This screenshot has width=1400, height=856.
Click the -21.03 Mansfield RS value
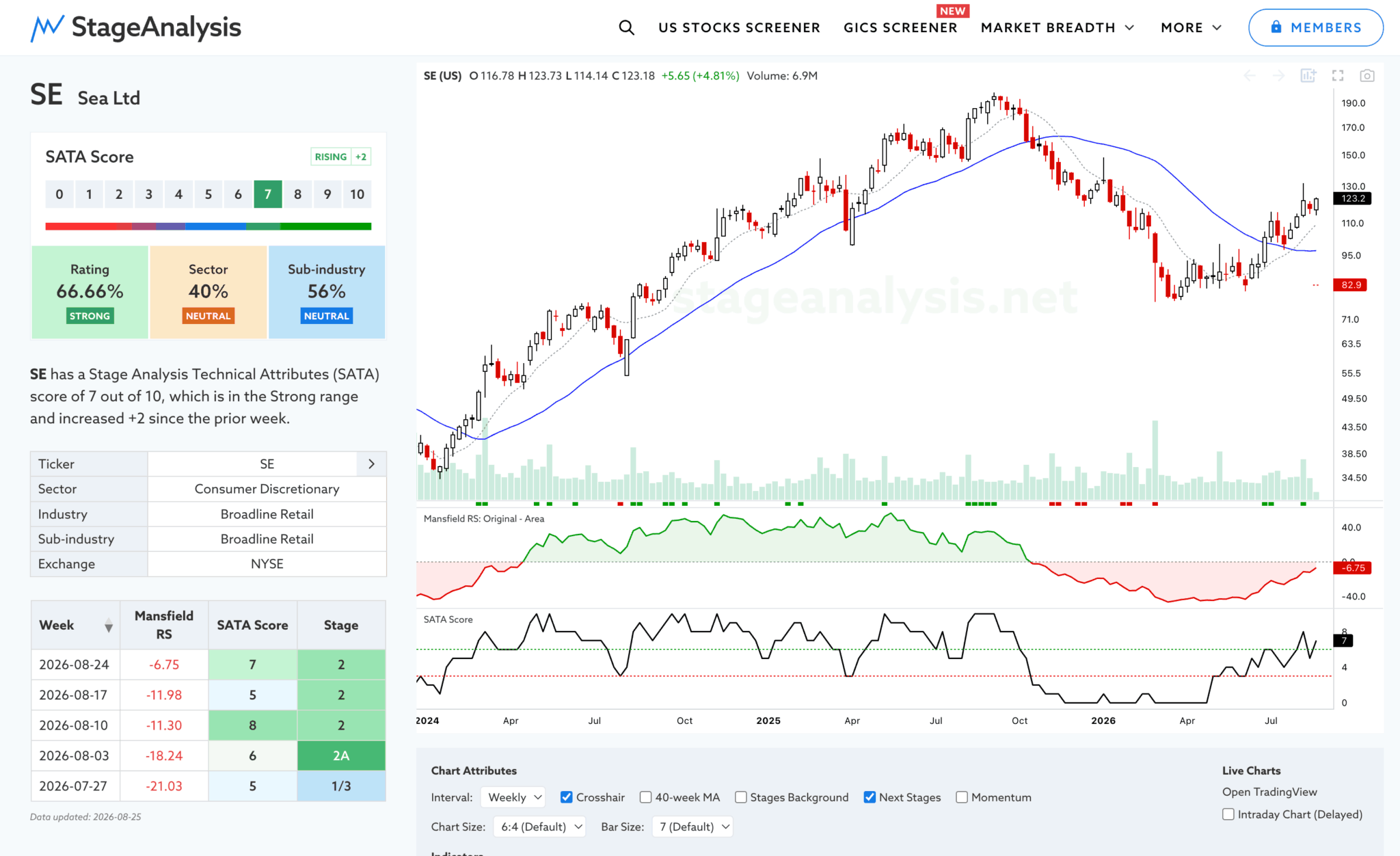(164, 786)
